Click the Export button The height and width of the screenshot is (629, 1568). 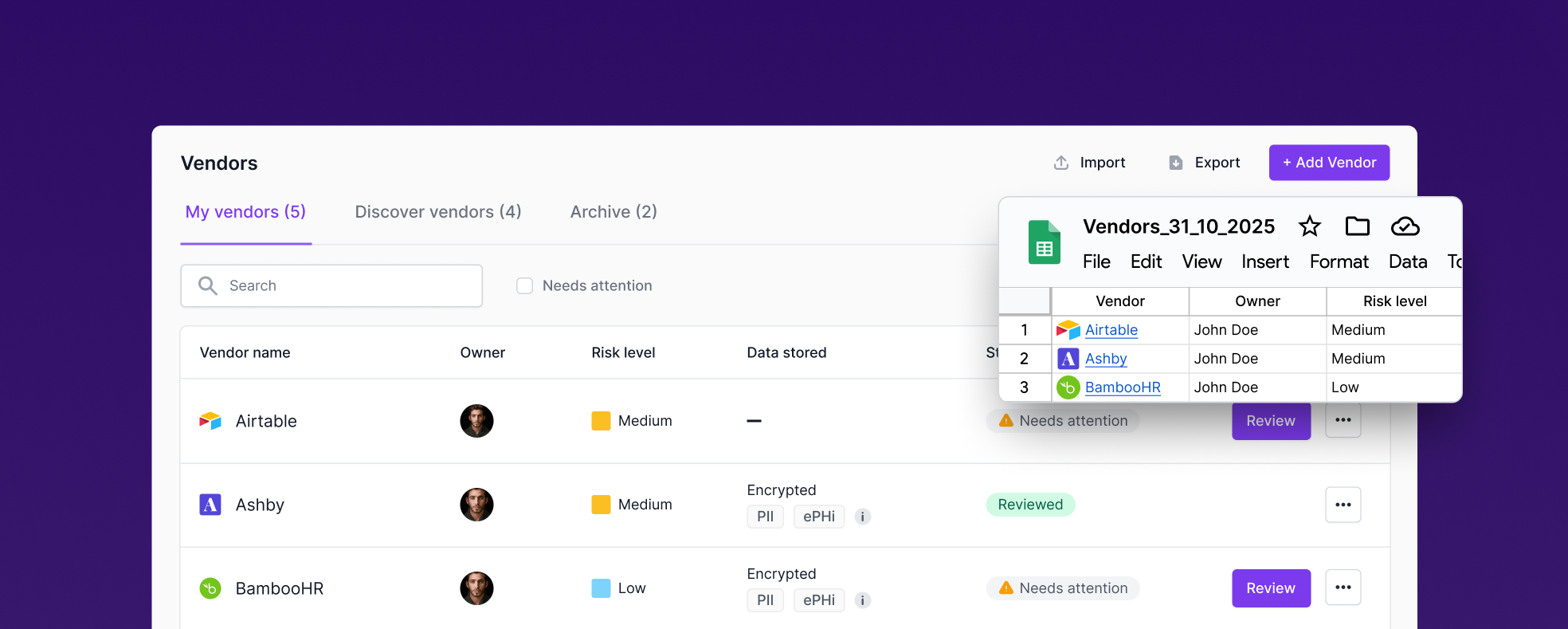point(1205,163)
